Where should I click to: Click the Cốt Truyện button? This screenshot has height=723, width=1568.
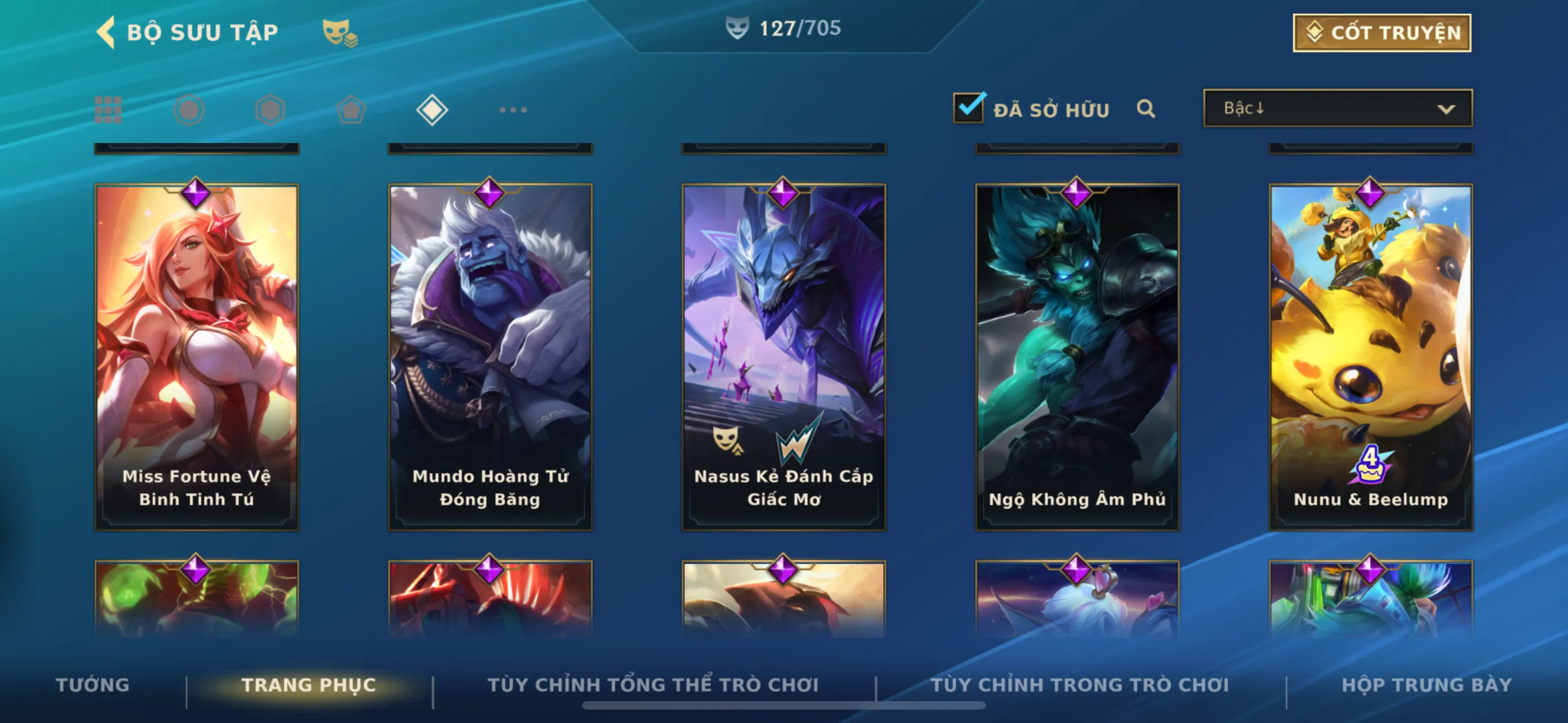click(x=1382, y=33)
